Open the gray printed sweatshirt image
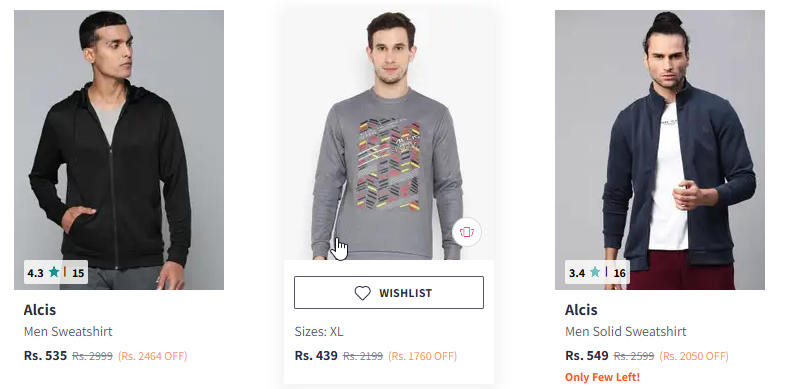Viewport: 805px width, 389px height. [x=389, y=135]
